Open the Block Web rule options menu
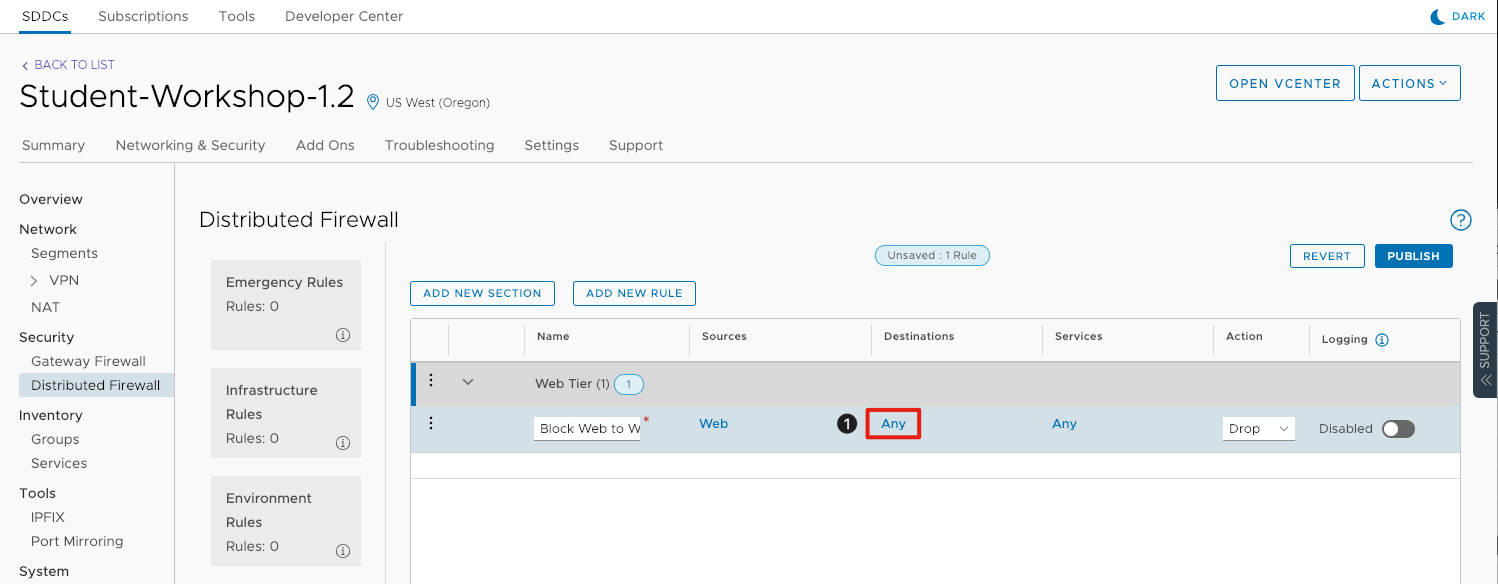Image resolution: width=1498 pixels, height=584 pixels. pos(431,423)
